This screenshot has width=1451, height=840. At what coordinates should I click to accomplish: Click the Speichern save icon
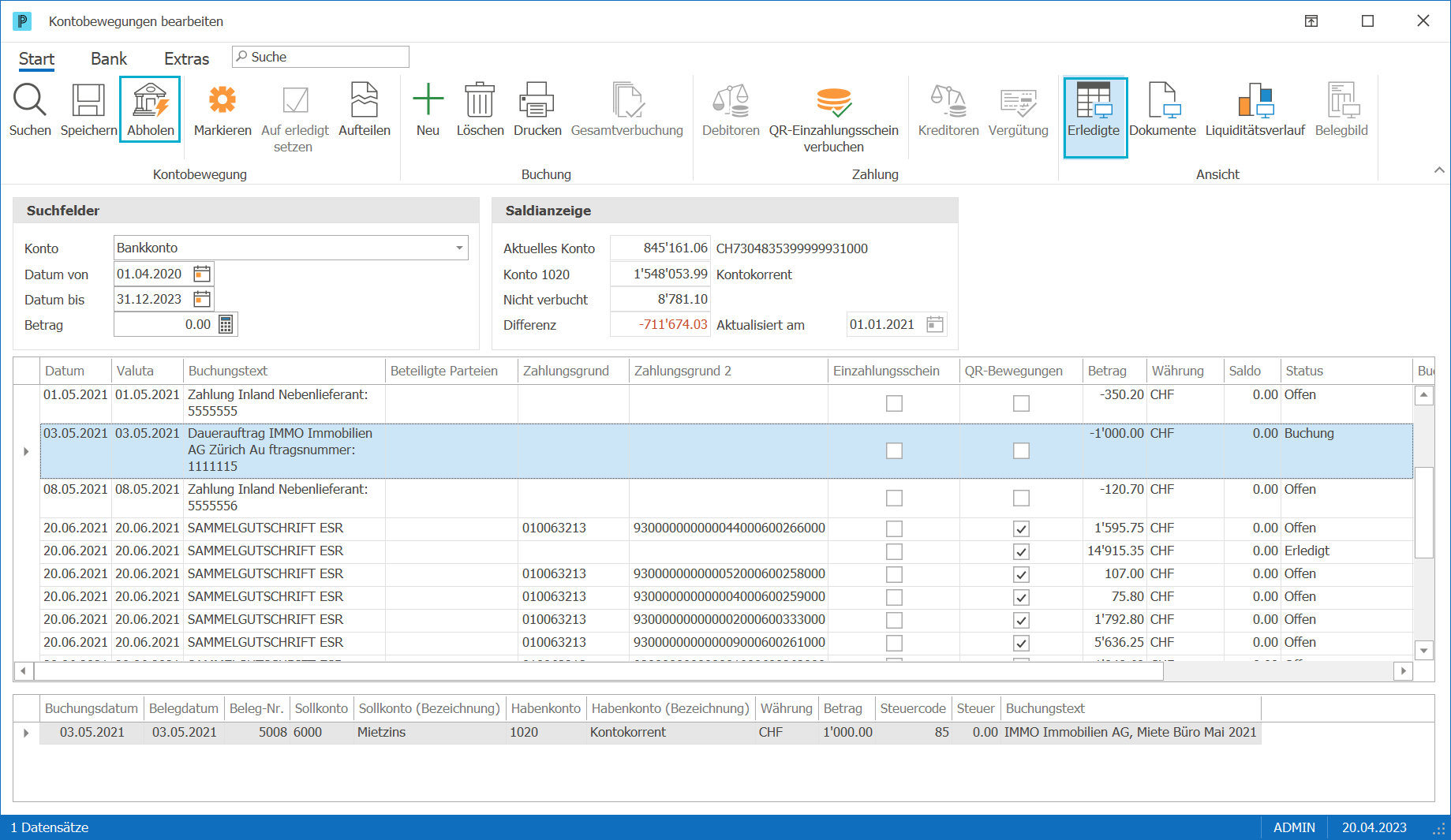88,101
